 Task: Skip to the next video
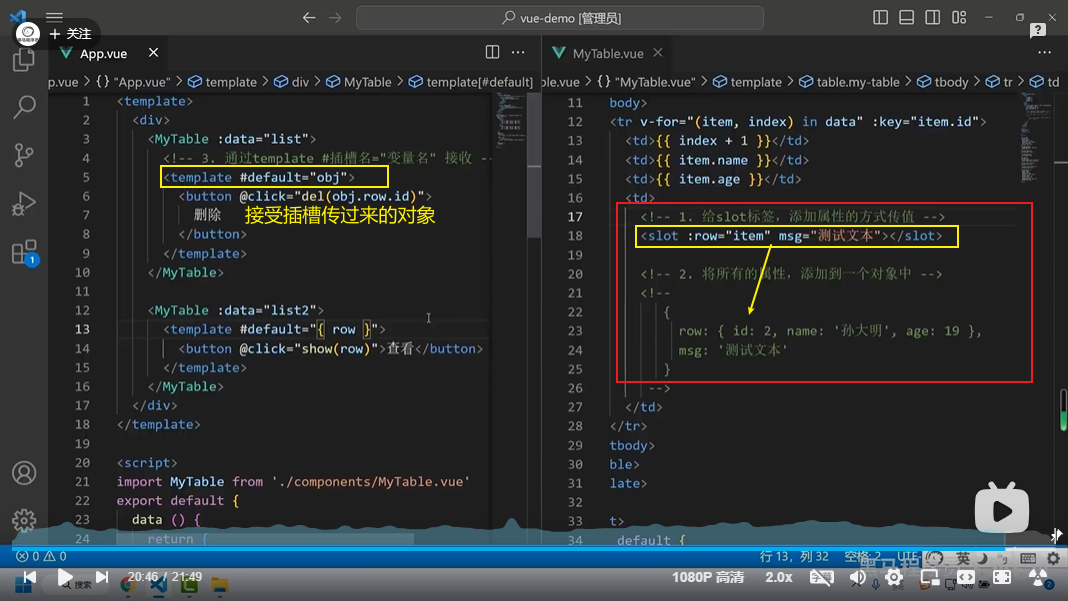point(101,577)
